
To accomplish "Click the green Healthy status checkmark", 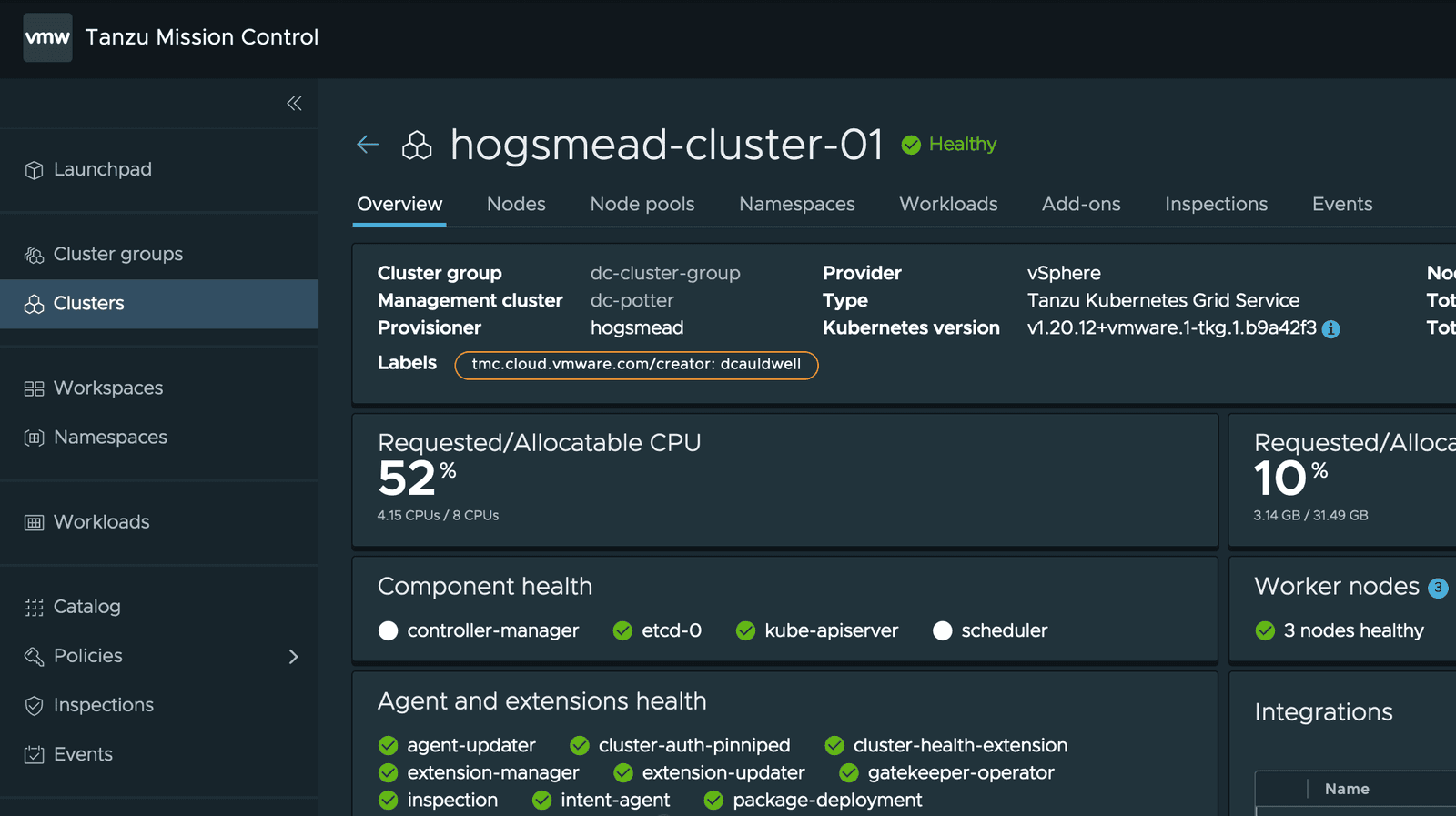I will click(x=911, y=145).
